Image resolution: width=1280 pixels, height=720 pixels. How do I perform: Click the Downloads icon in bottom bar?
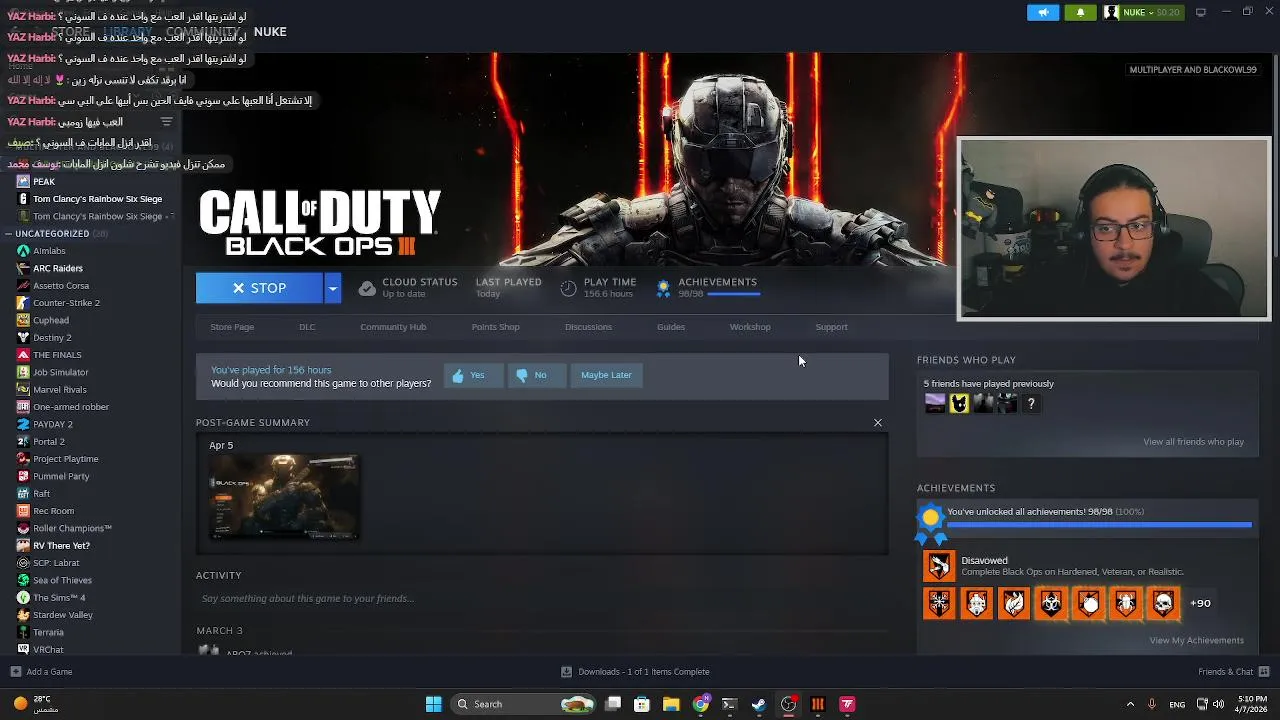pos(566,672)
